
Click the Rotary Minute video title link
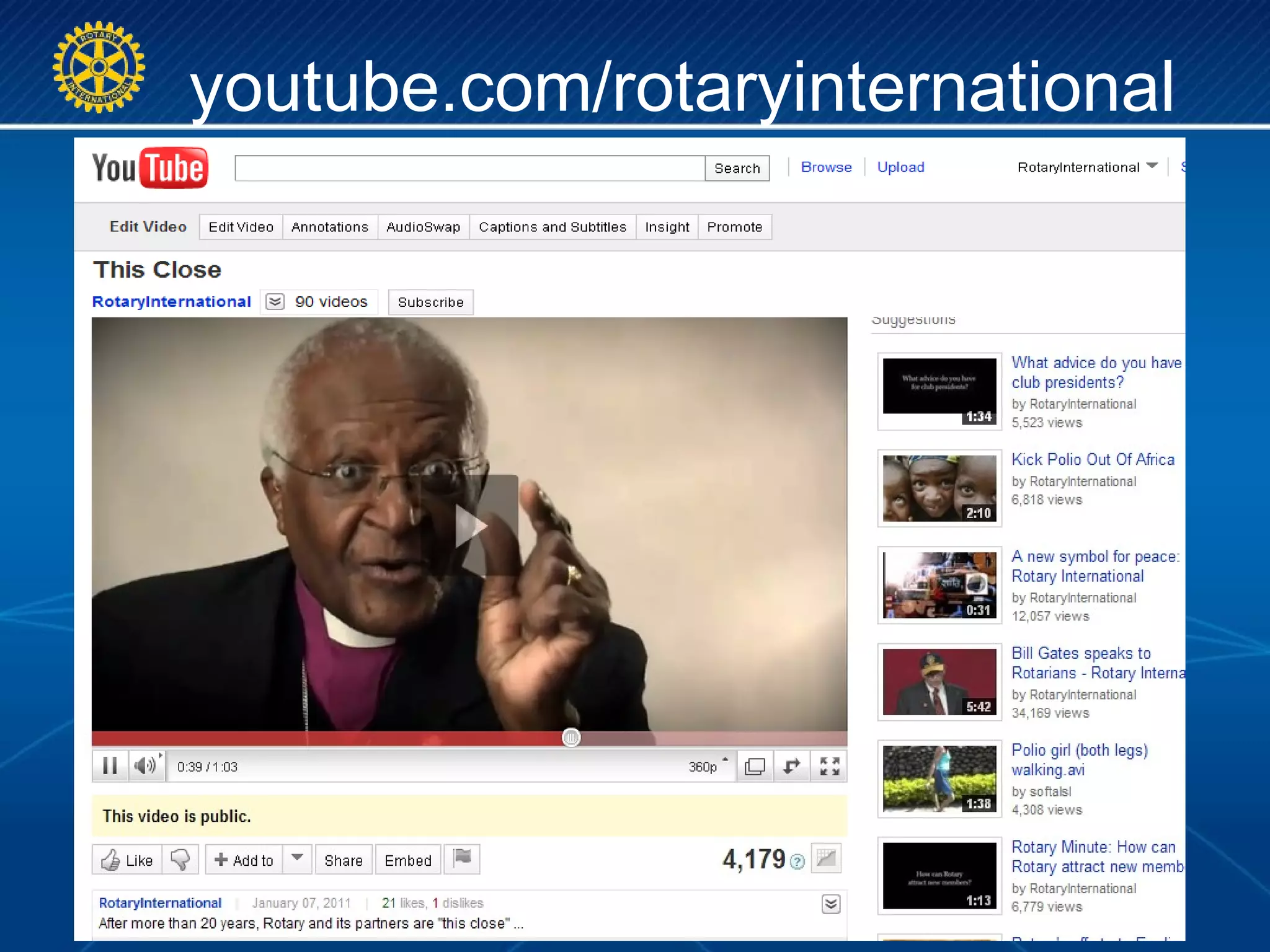[x=1098, y=857]
